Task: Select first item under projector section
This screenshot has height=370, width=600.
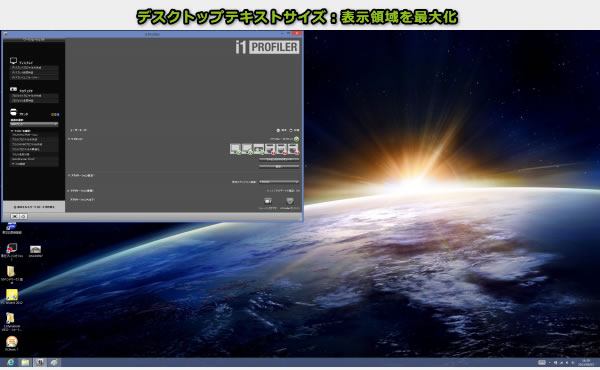Action: point(34,96)
